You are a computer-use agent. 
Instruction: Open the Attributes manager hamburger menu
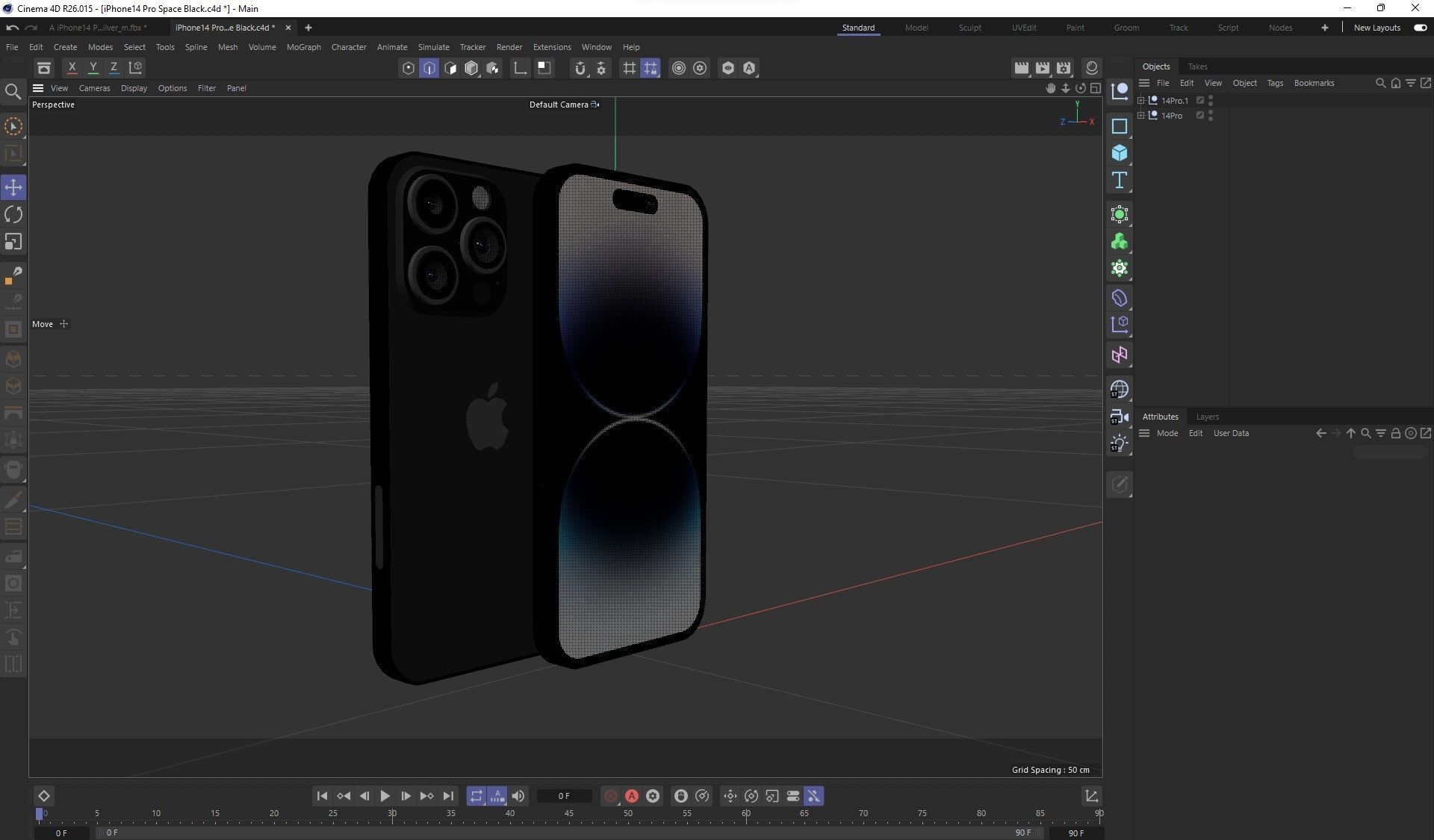tap(1143, 433)
